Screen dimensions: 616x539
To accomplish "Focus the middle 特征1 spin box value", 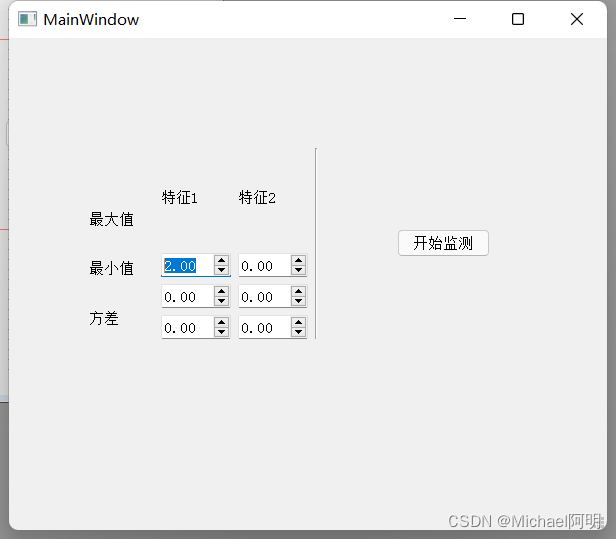I will 188,296.
